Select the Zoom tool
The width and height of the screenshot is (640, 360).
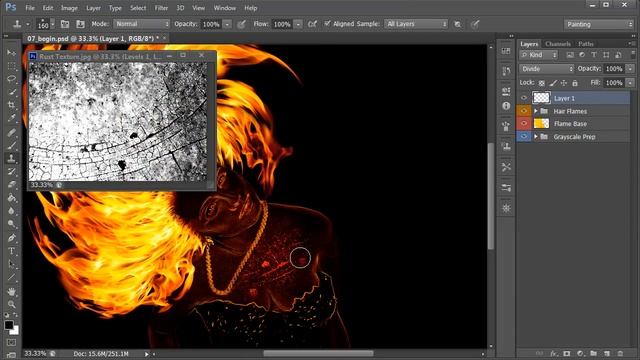[11, 304]
